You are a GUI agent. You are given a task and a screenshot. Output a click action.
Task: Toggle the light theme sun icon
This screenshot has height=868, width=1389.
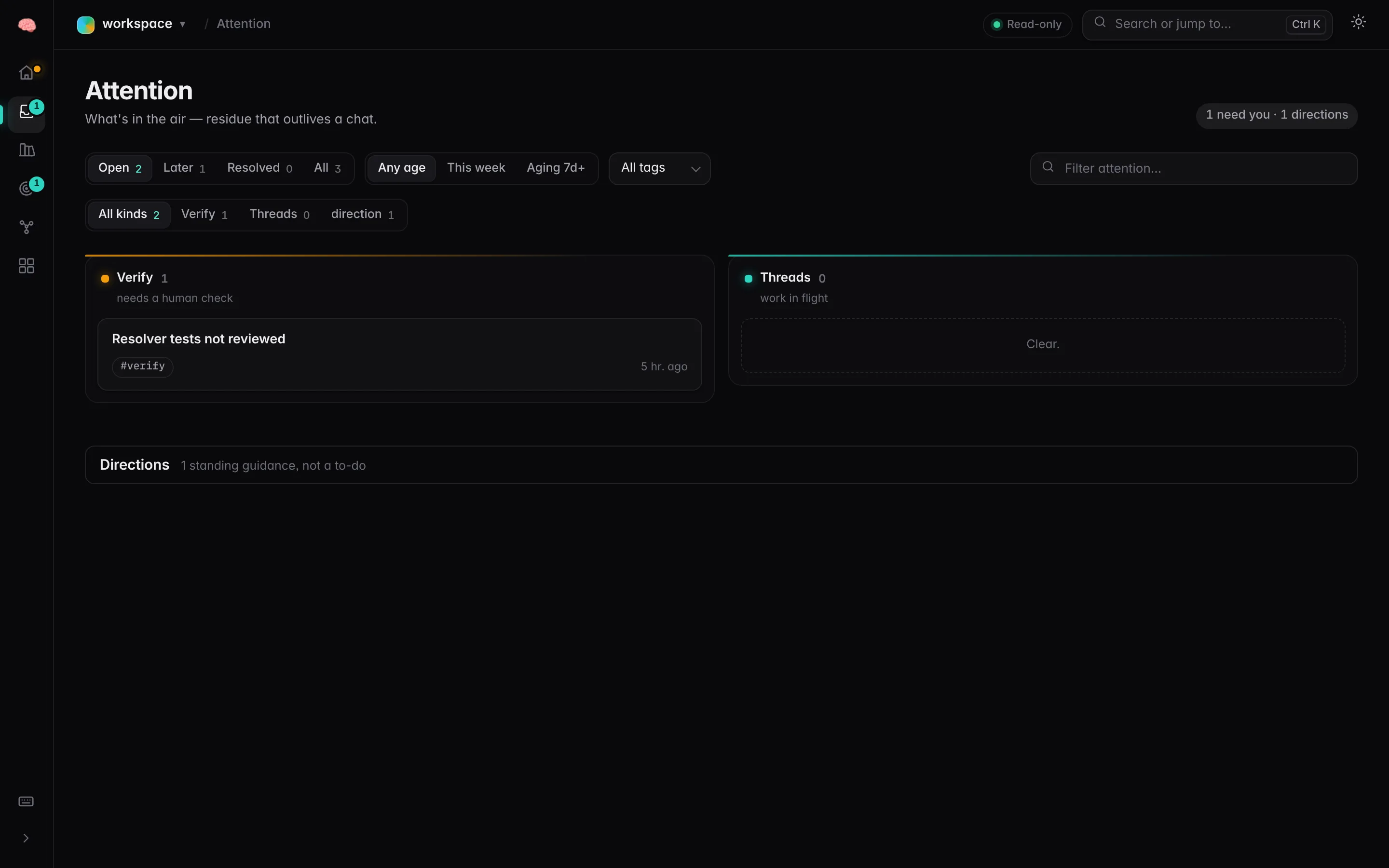(x=1358, y=22)
